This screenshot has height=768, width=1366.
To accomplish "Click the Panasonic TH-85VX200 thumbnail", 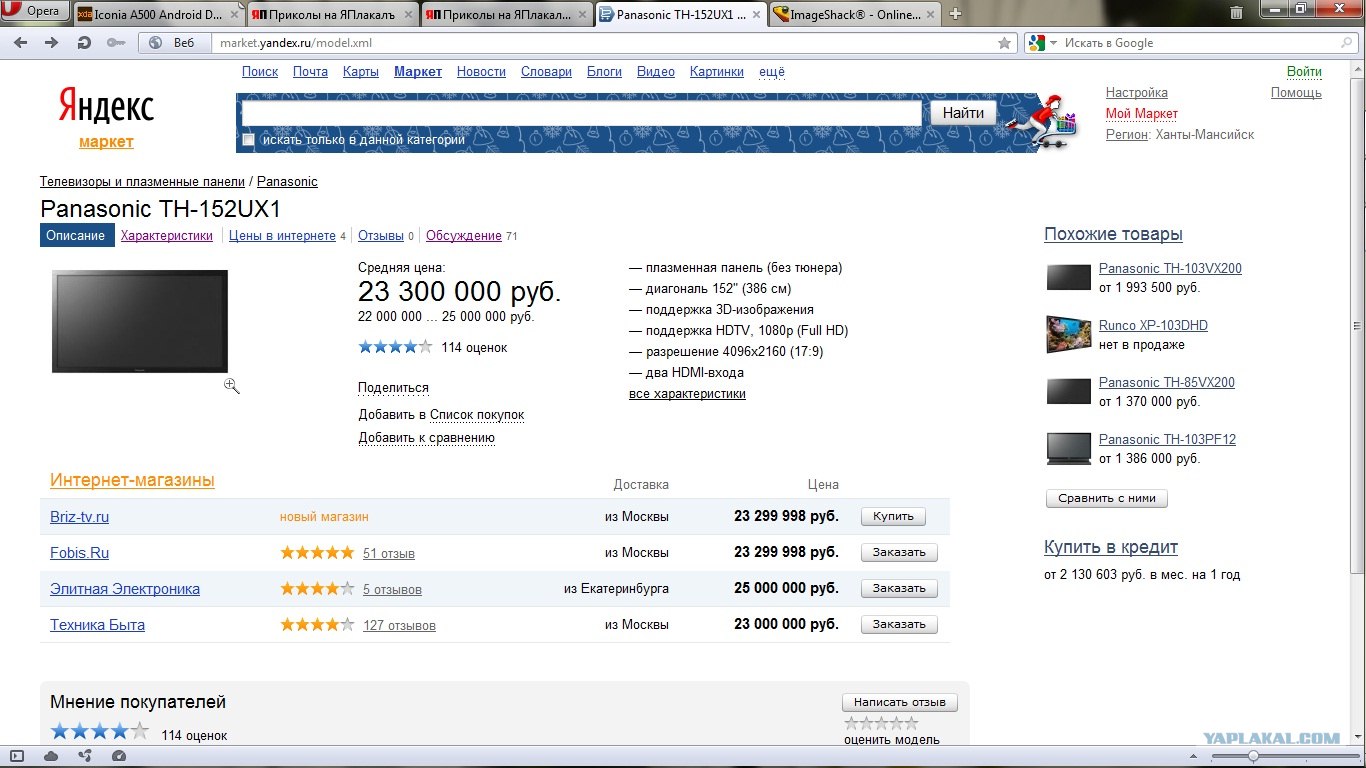I will pyautogui.click(x=1068, y=391).
